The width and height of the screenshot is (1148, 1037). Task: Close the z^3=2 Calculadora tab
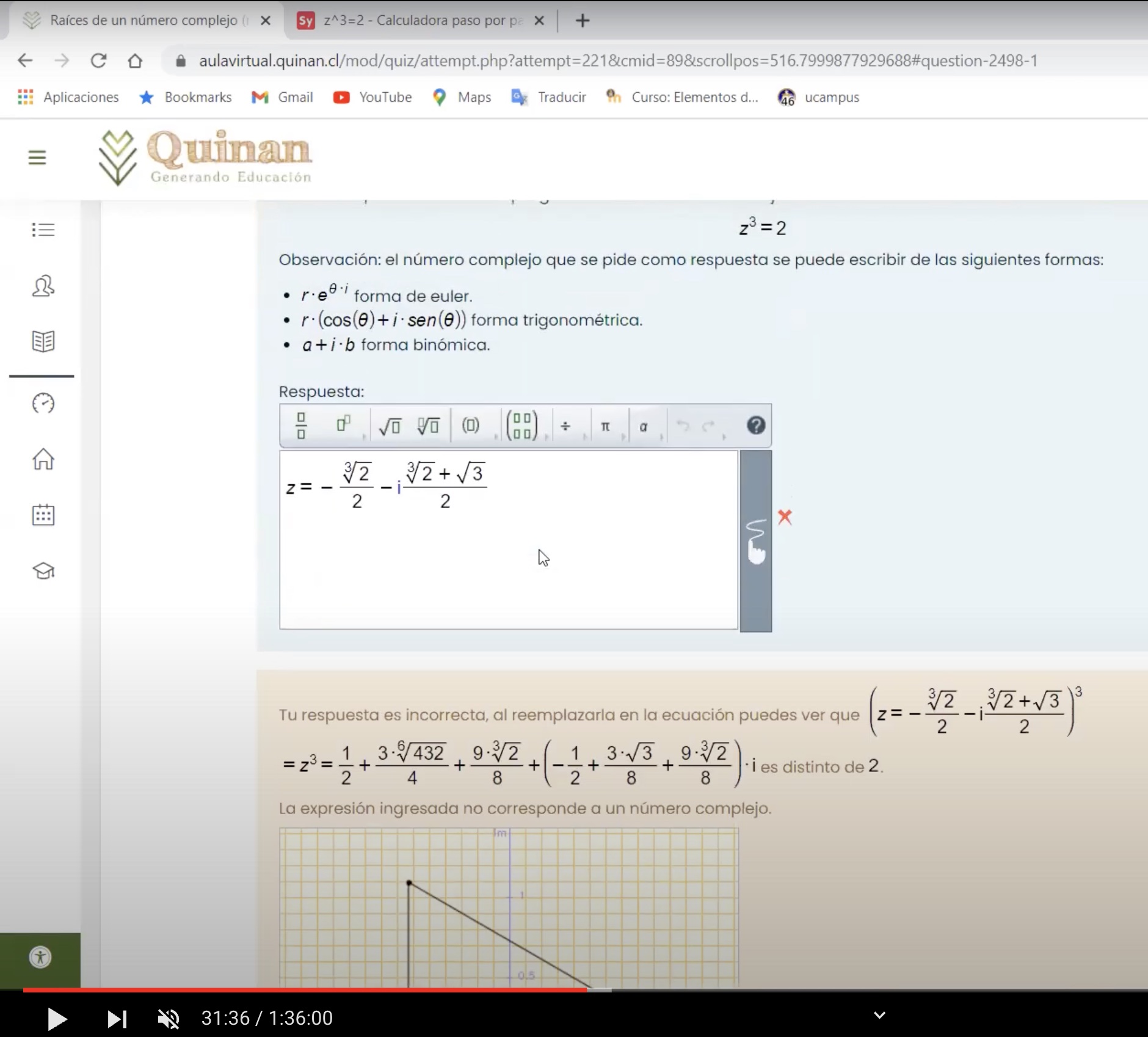[x=539, y=21]
